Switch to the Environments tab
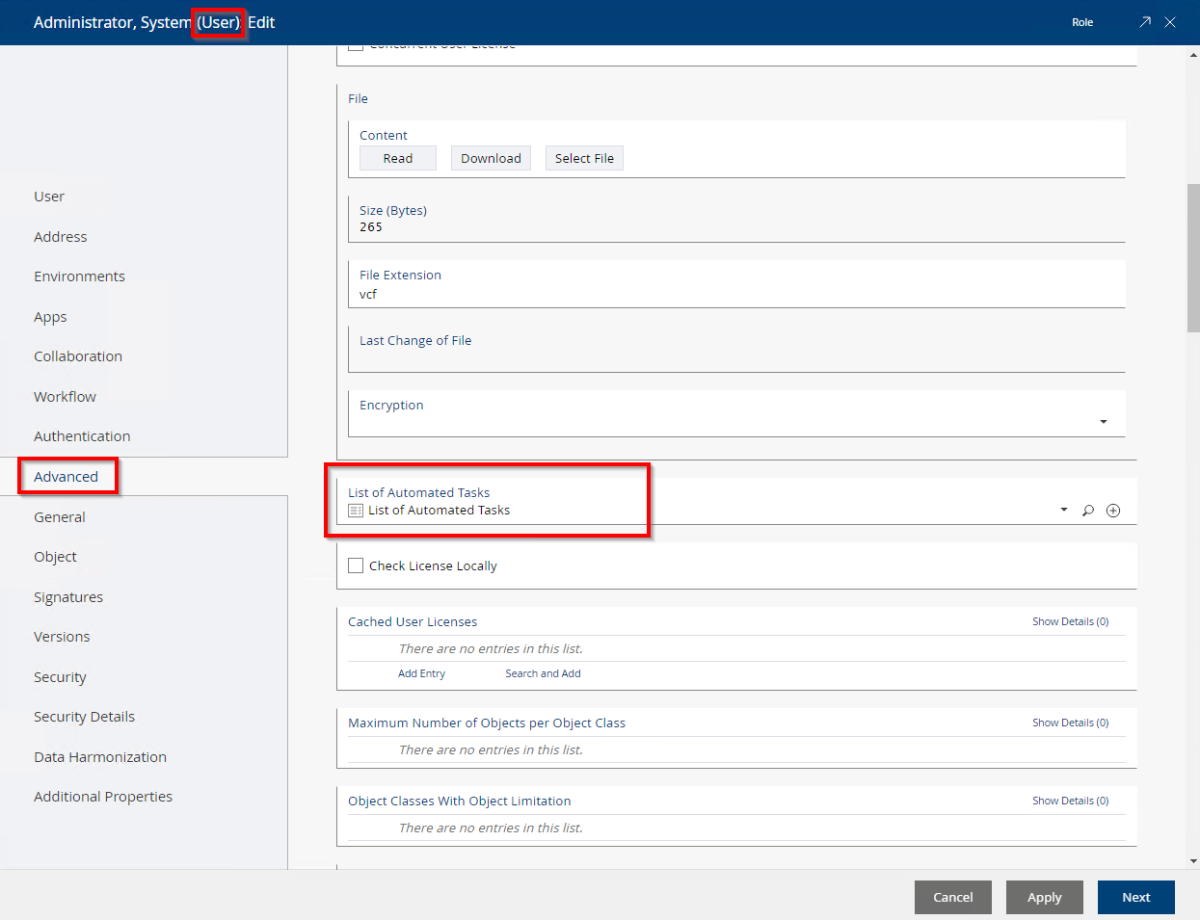Viewport: 1200px width, 920px height. click(x=79, y=277)
